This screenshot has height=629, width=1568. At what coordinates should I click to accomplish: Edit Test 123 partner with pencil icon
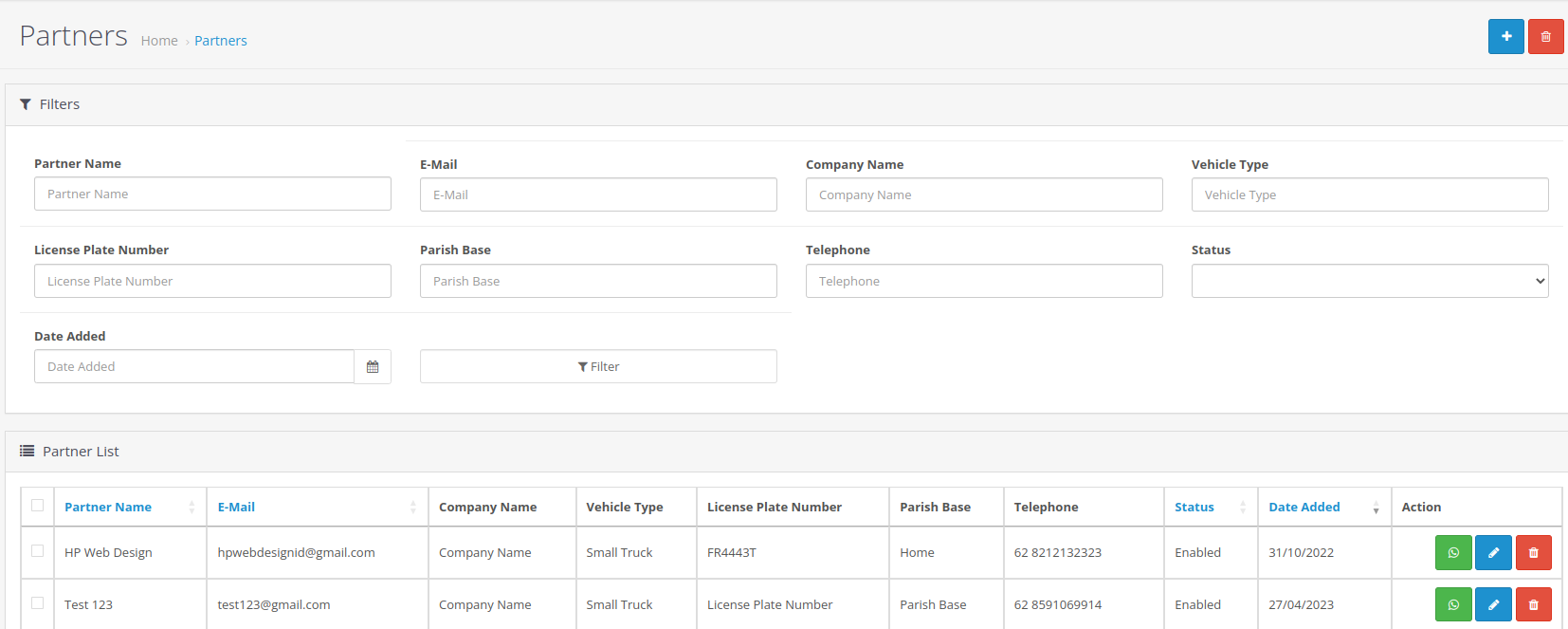tap(1493, 605)
